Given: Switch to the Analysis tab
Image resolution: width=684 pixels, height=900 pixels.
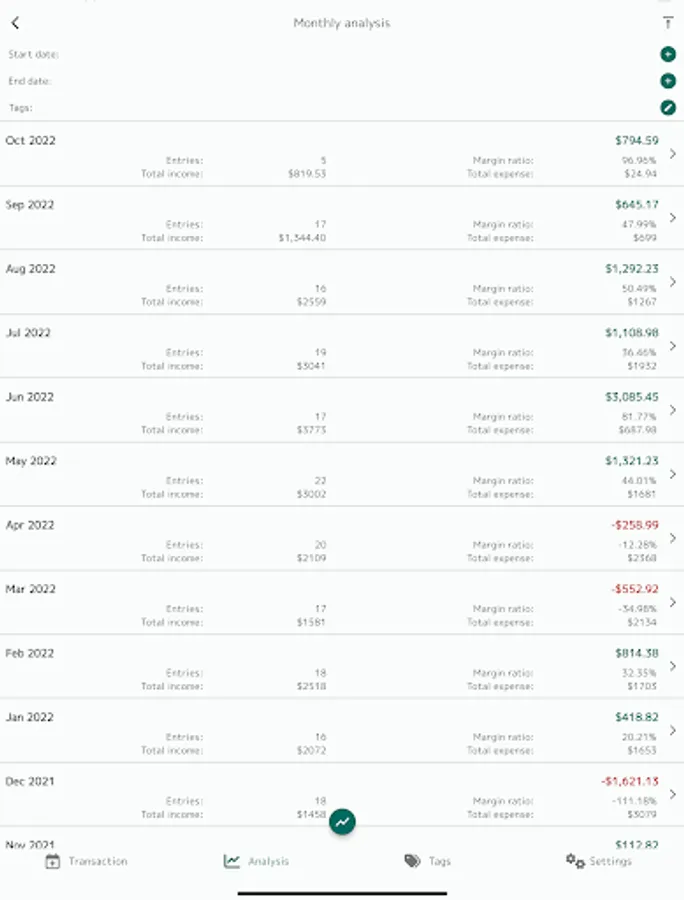Looking at the screenshot, I should tap(256, 861).
